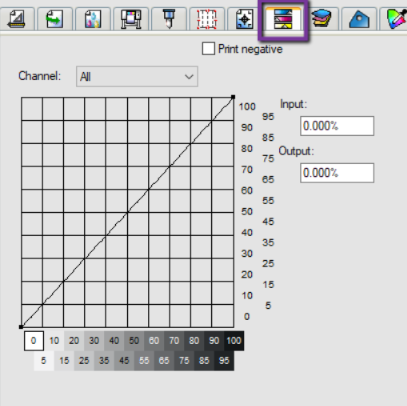Click the 75 label on the vertical axis

point(268,159)
